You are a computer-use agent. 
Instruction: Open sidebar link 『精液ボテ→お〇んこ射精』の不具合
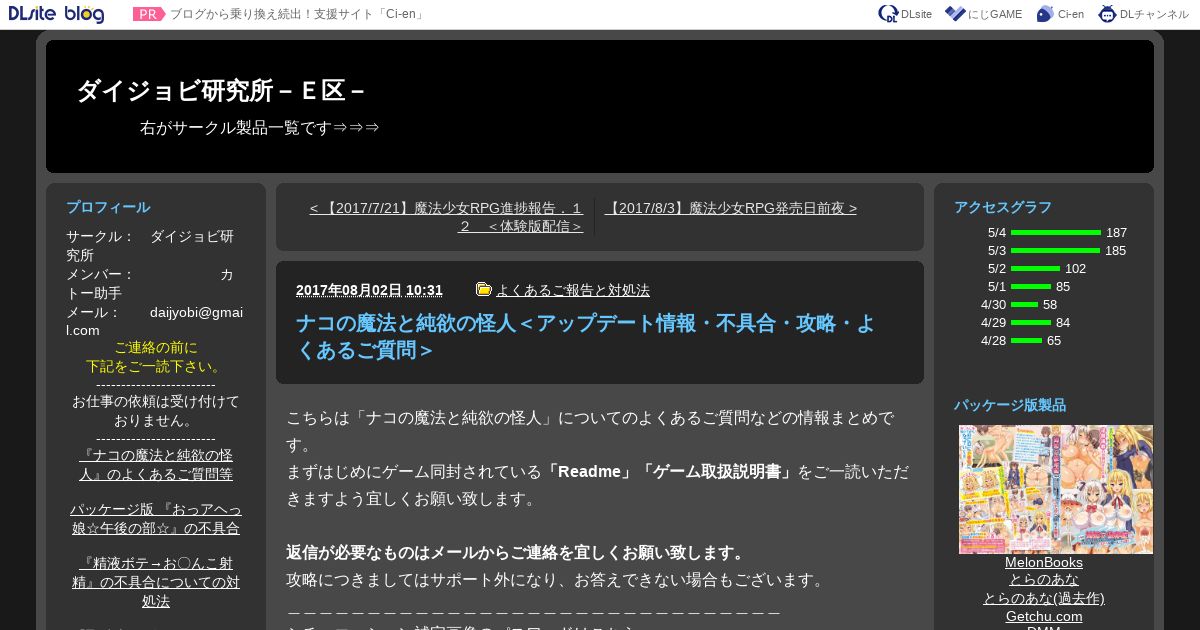click(x=156, y=582)
